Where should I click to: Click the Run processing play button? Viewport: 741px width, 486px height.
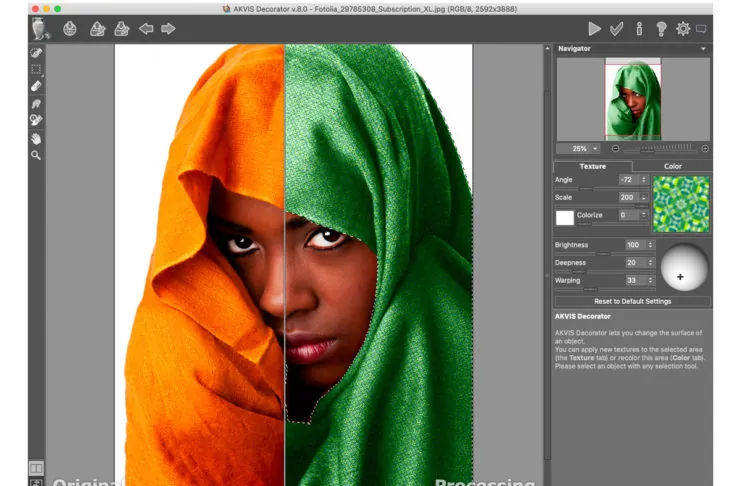coord(594,29)
